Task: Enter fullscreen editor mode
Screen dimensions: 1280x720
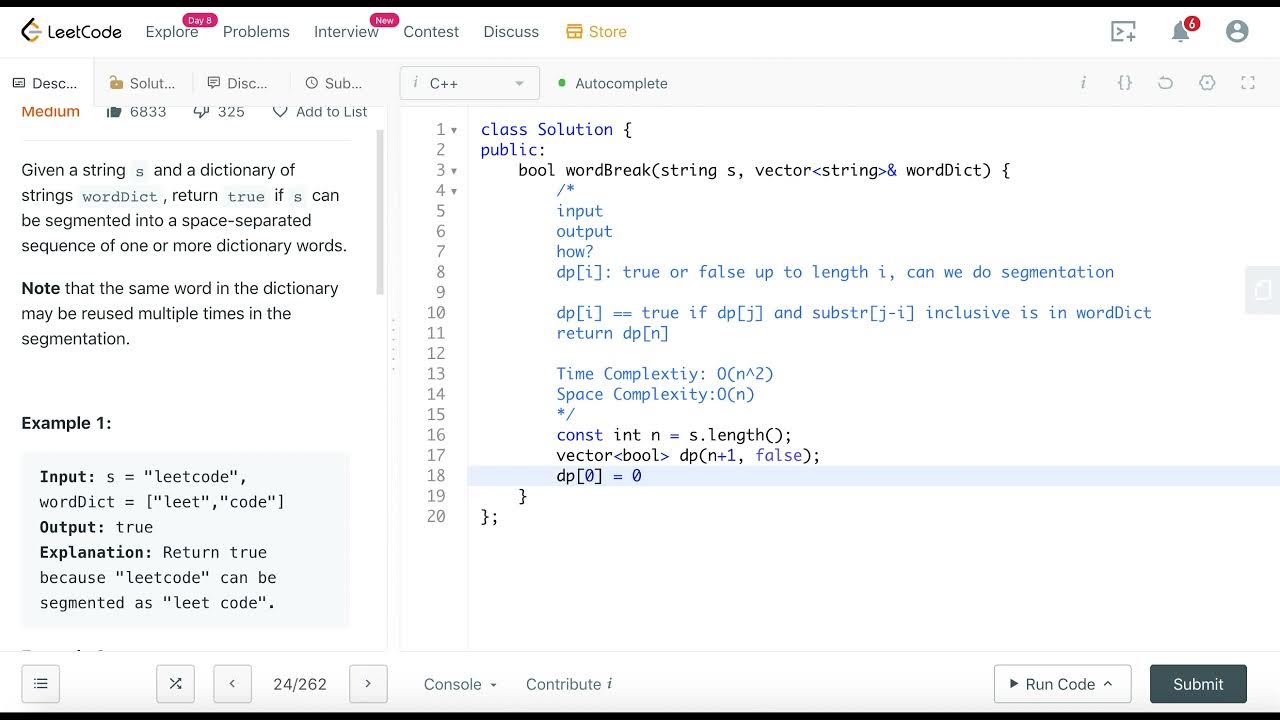Action: point(1248,83)
